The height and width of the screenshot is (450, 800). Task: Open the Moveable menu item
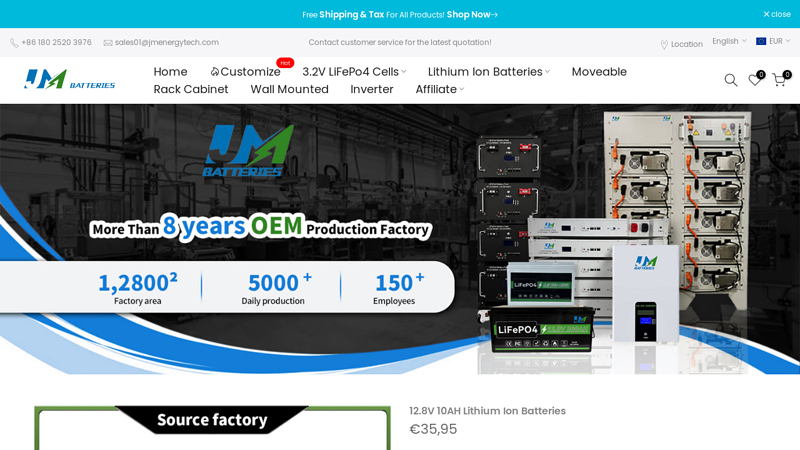599,72
